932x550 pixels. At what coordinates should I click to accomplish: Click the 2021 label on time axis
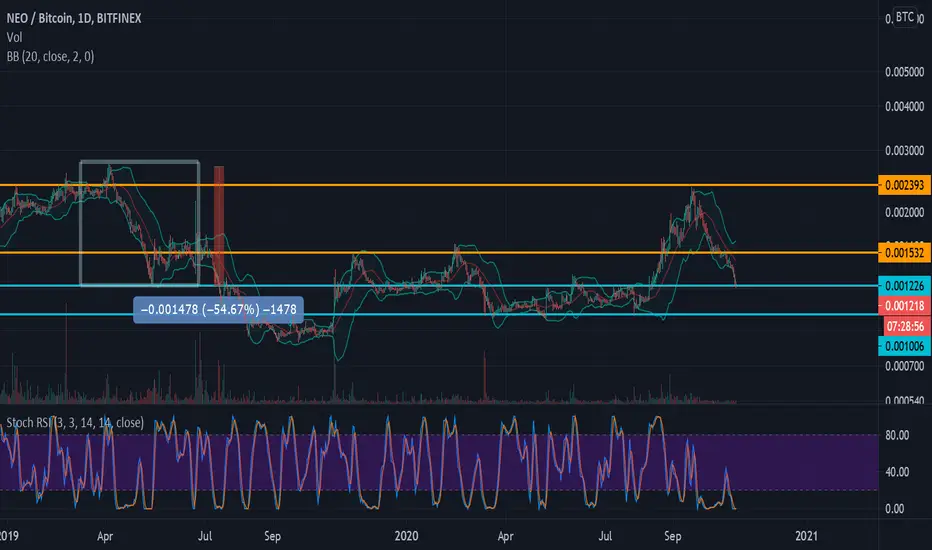[x=806, y=536]
